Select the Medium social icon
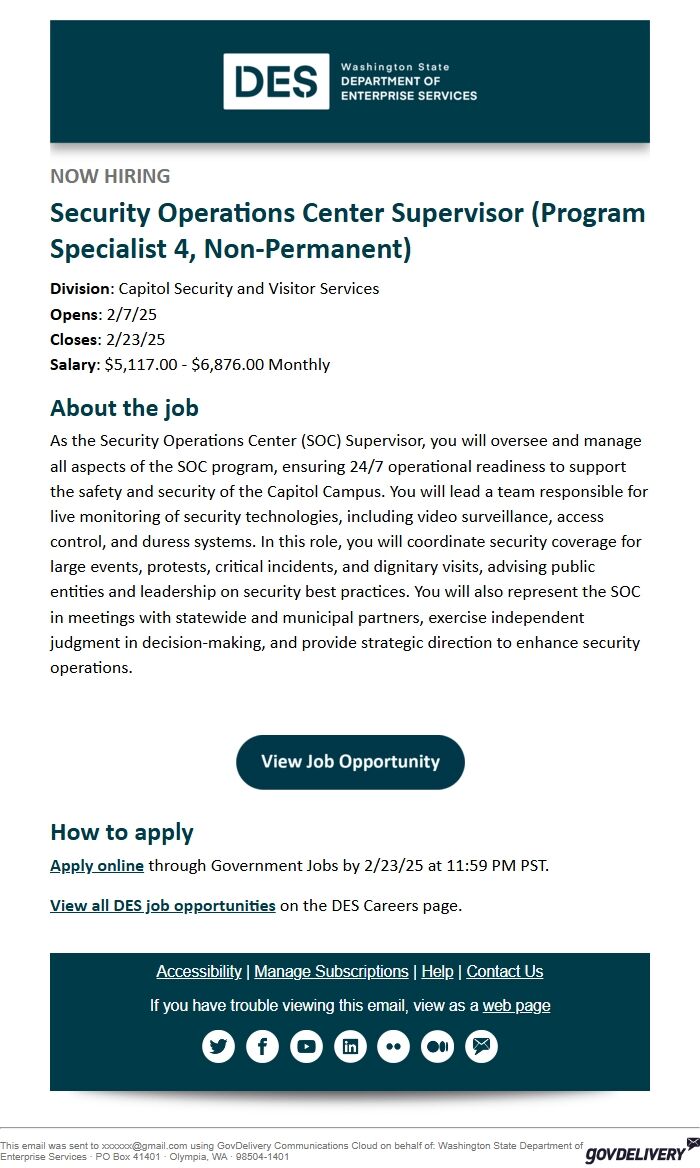 [438, 1047]
